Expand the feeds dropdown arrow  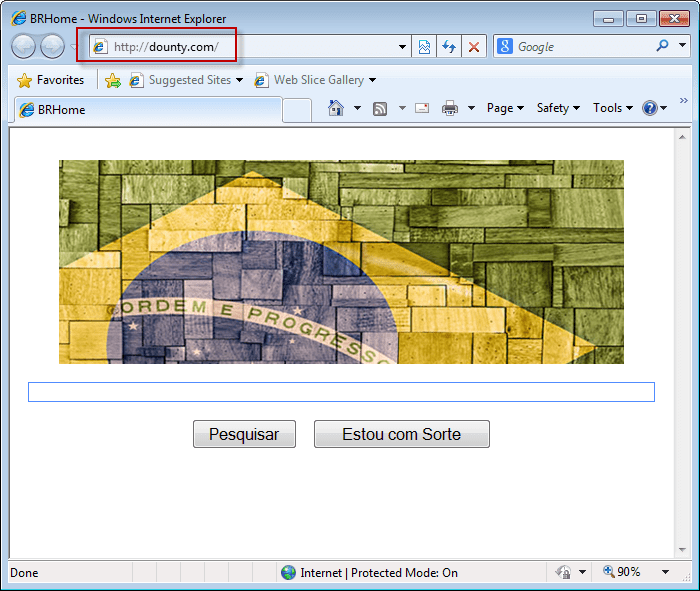[402, 108]
